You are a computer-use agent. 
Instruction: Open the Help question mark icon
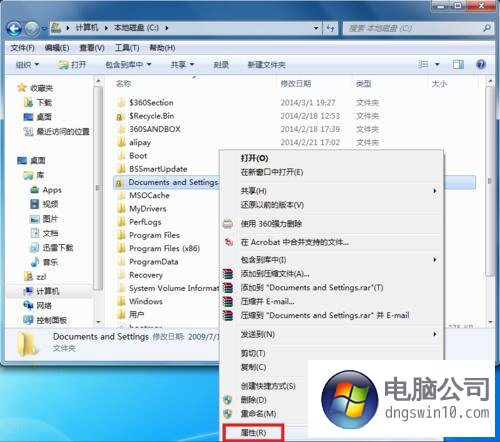481,64
